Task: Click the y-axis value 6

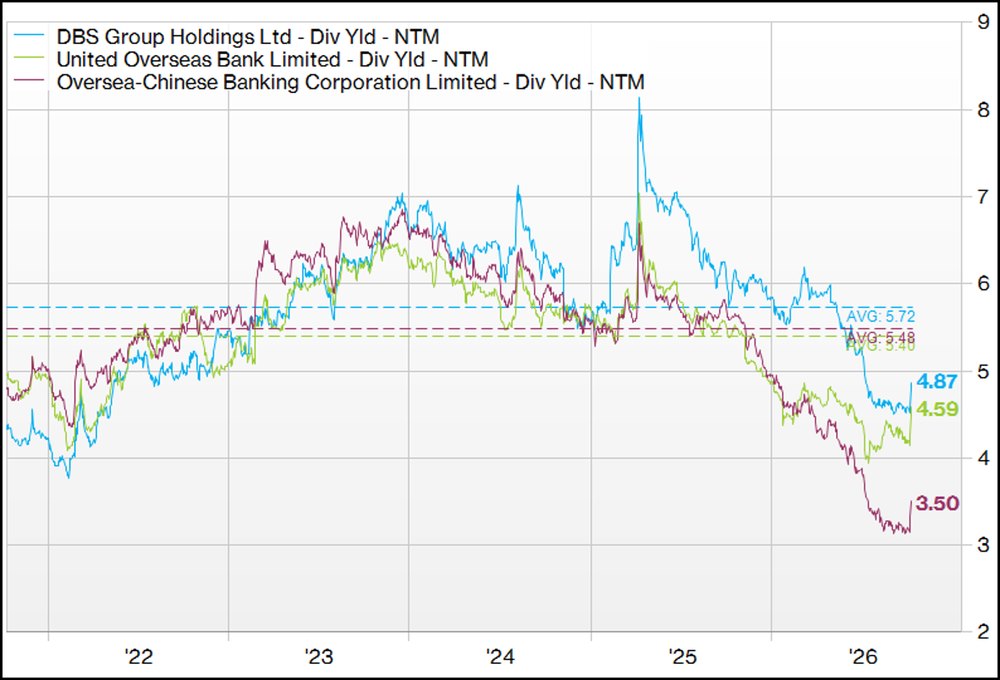Action: (x=983, y=283)
